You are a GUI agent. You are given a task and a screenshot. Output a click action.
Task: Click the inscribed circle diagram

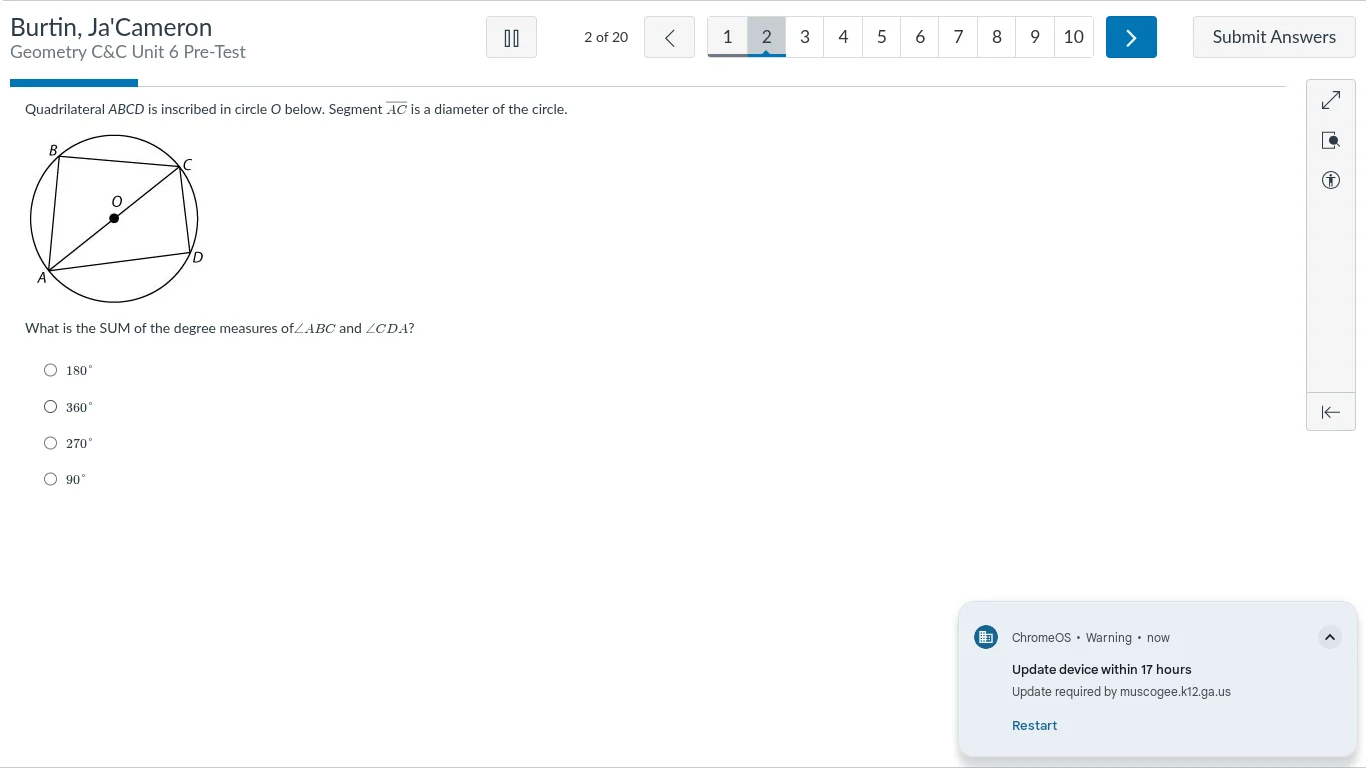(x=115, y=217)
